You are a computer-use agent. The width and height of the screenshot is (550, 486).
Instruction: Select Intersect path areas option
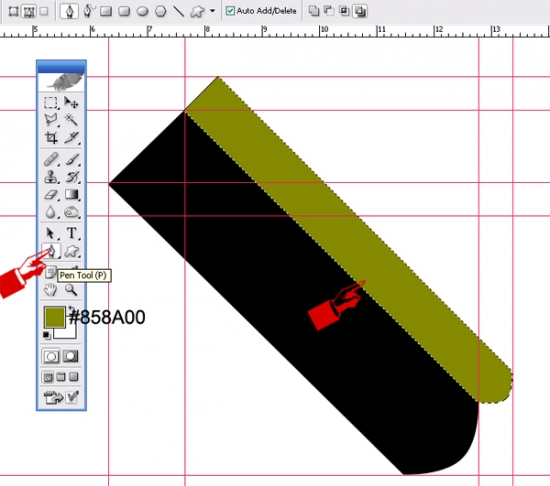[x=344, y=11]
